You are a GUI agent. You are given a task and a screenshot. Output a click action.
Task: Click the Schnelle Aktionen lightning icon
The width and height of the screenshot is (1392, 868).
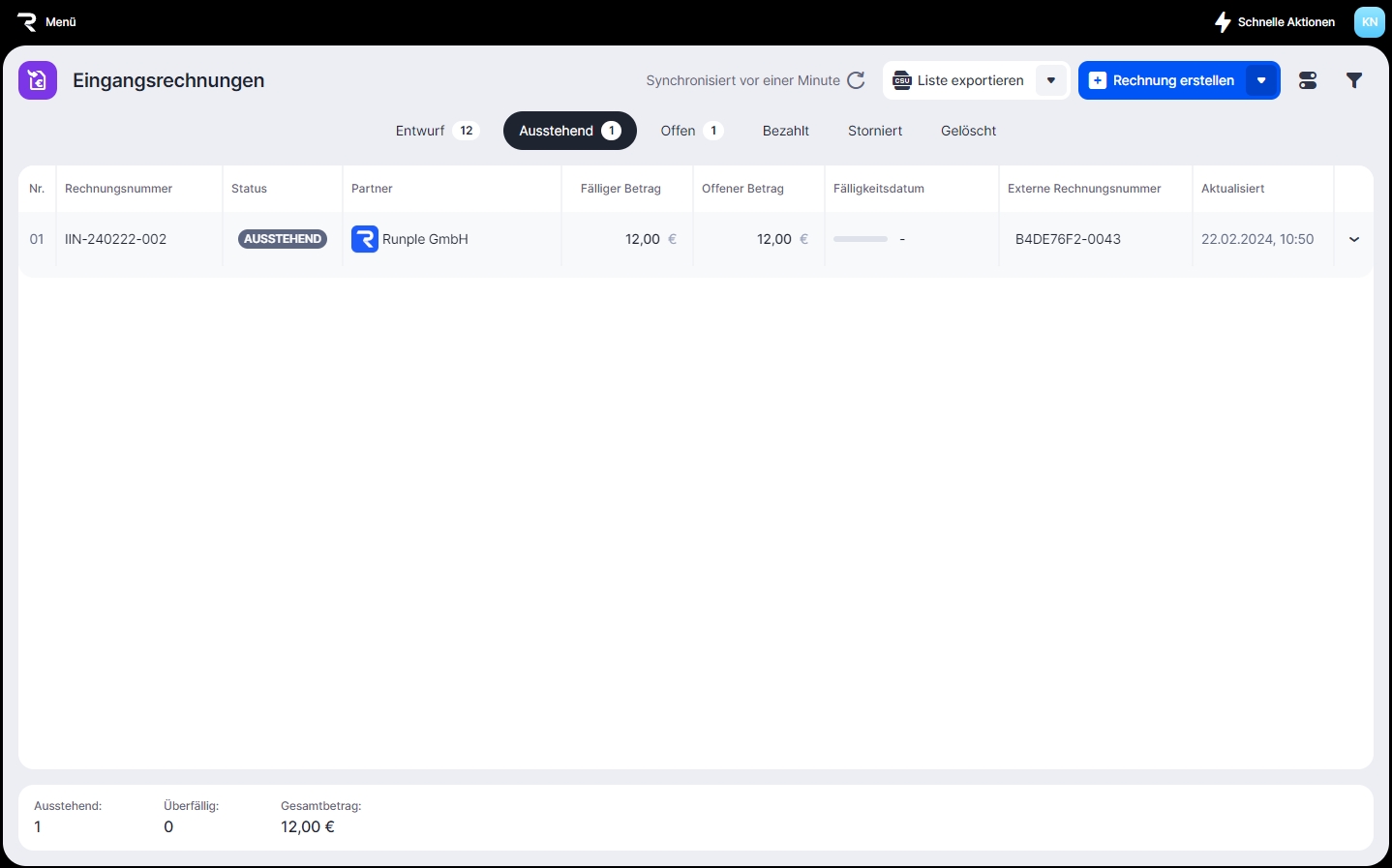tap(1223, 21)
